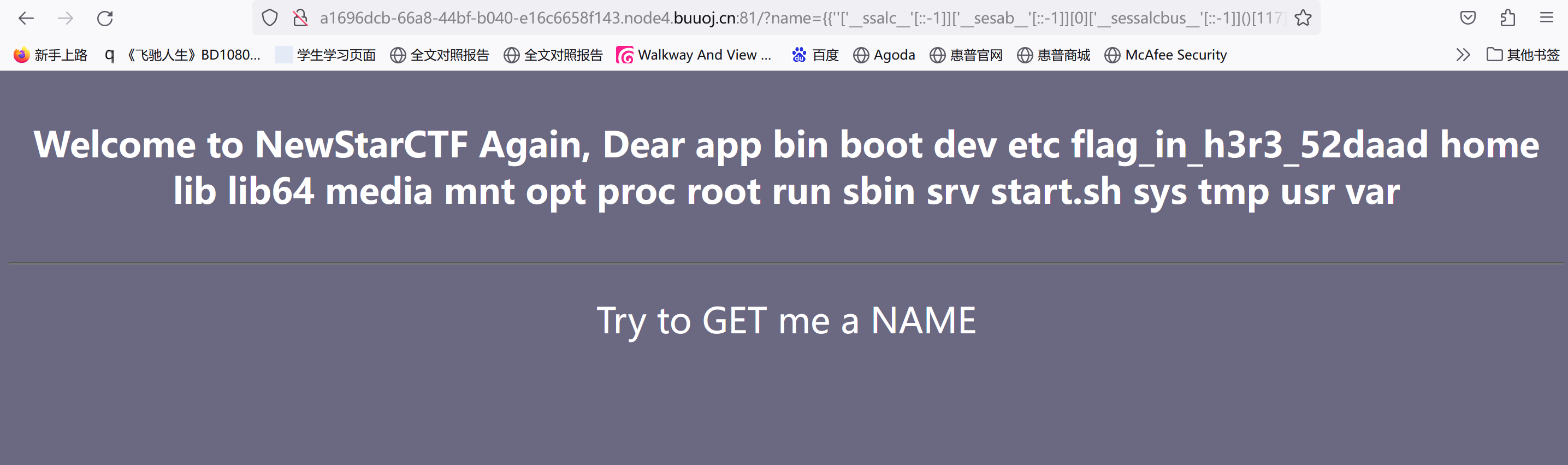1568x465 pixels.
Task: Open the Pocket save button
Action: [x=1468, y=18]
